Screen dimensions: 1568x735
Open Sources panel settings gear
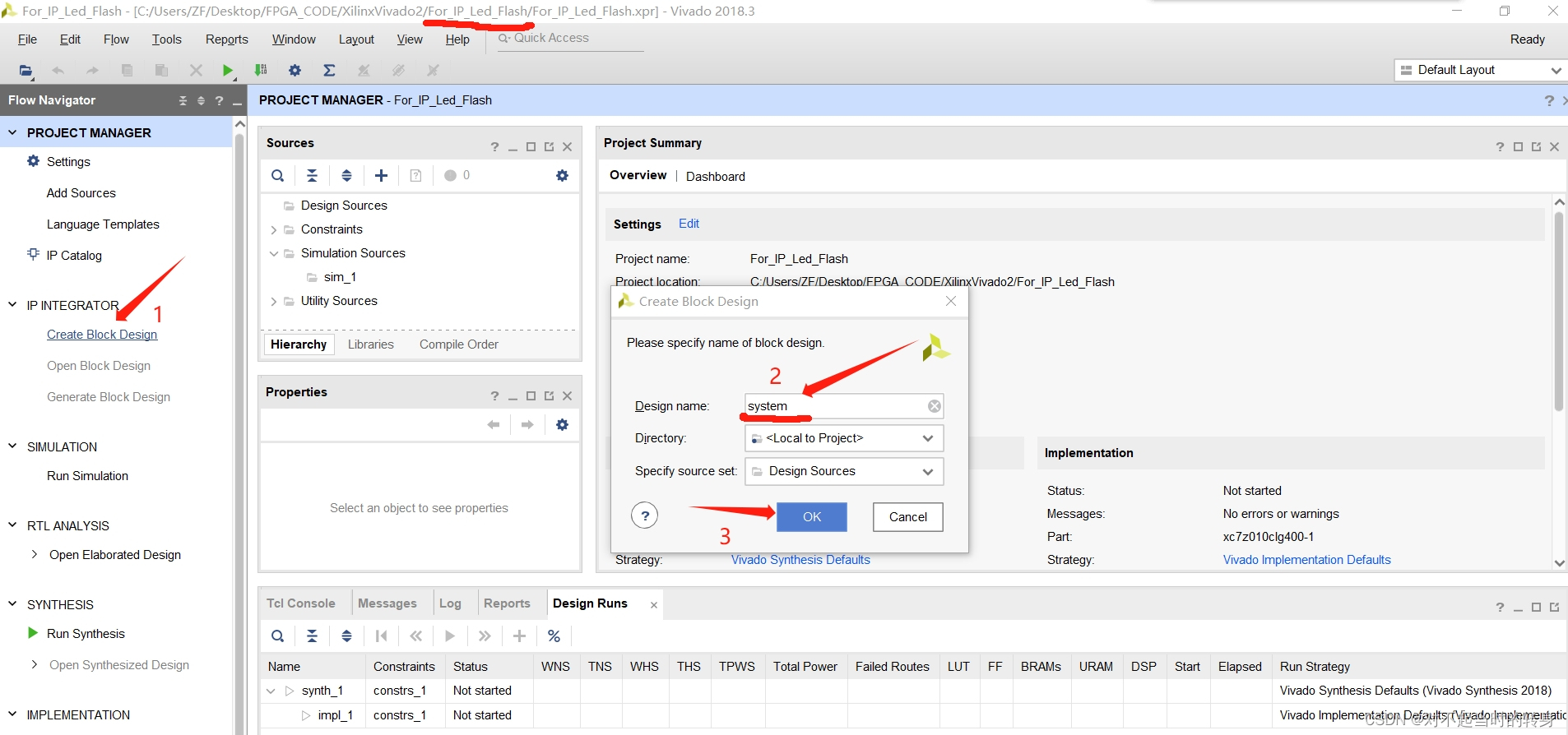(562, 175)
